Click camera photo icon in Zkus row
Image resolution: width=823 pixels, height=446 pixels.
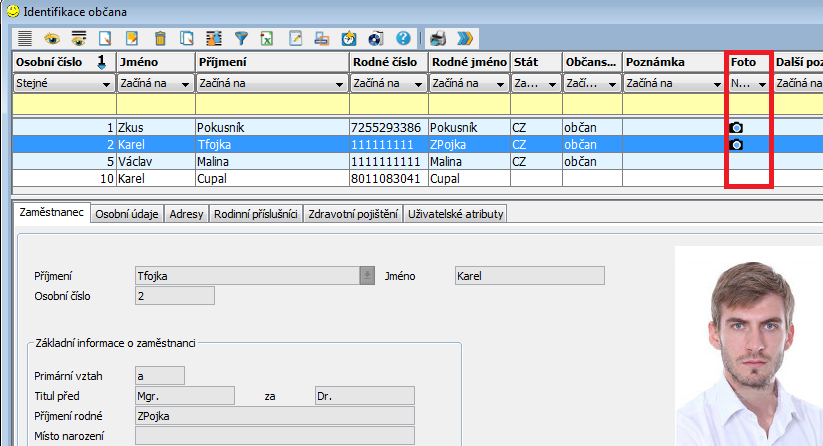click(737, 128)
